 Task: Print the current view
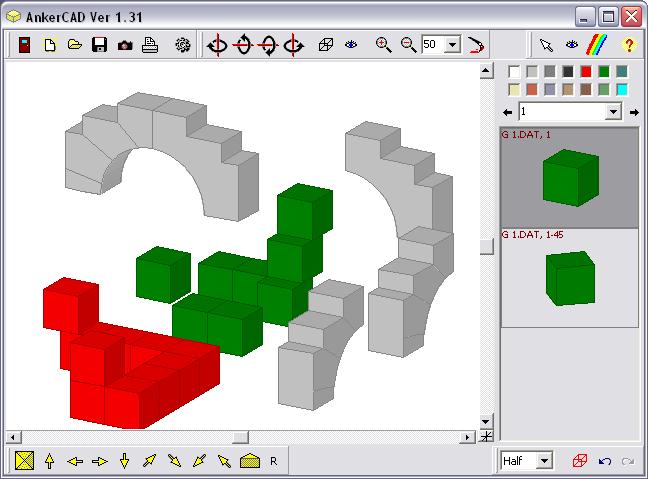tap(150, 45)
